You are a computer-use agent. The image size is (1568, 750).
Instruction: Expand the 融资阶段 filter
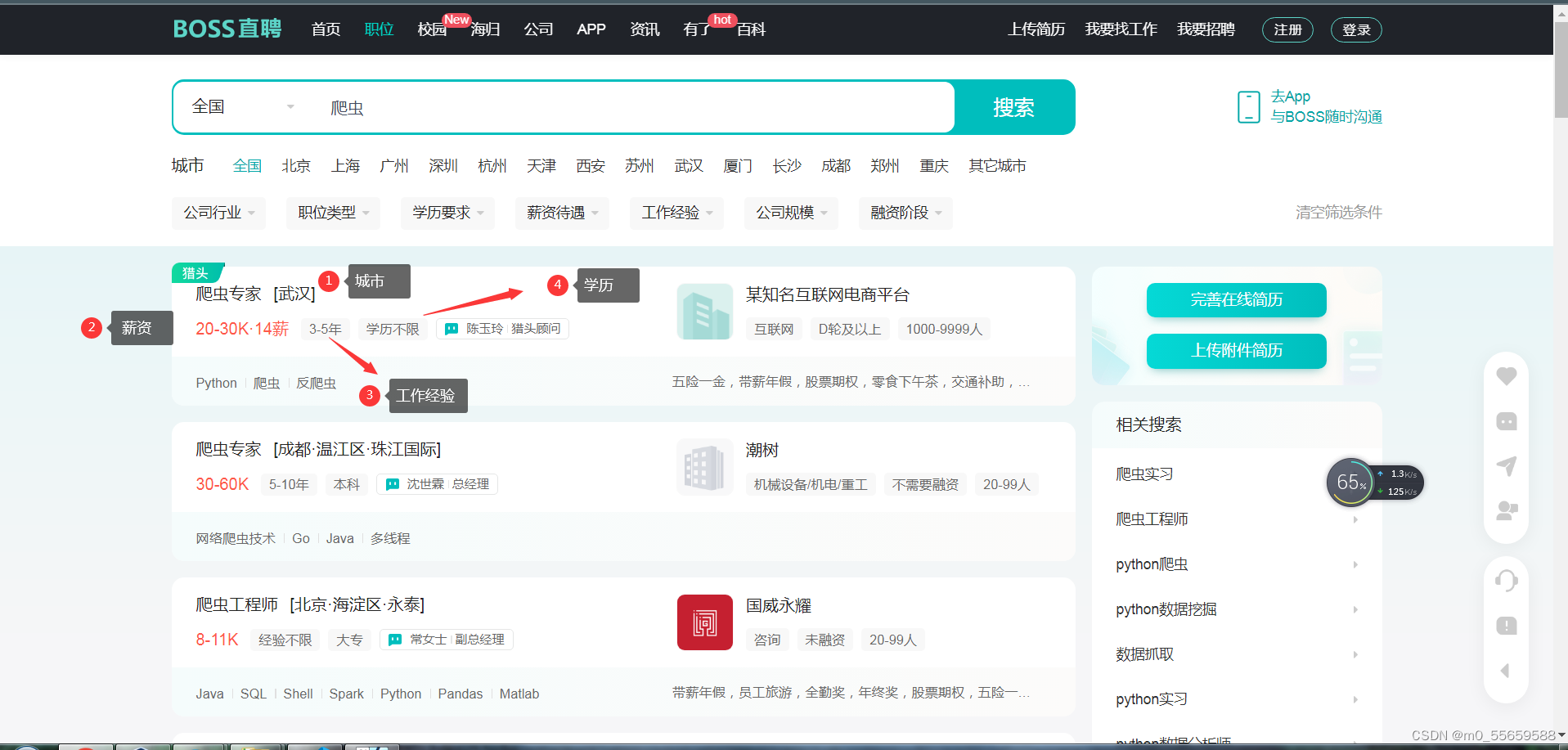click(x=905, y=213)
